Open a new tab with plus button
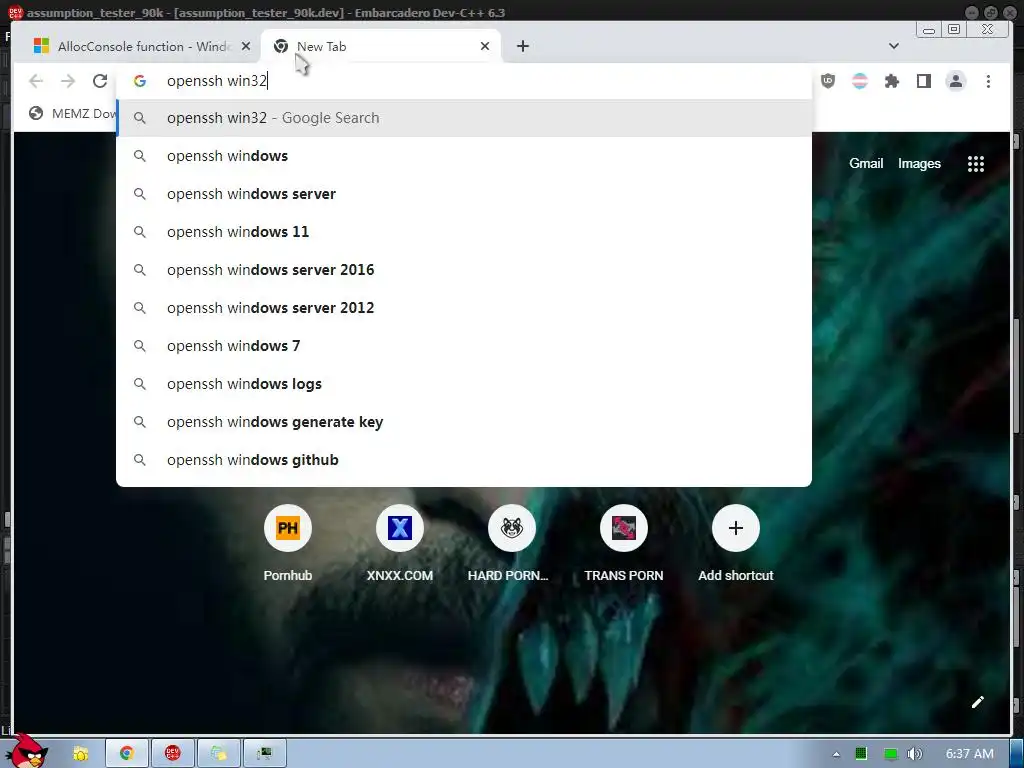The width and height of the screenshot is (1024, 768). click(522, 46)
